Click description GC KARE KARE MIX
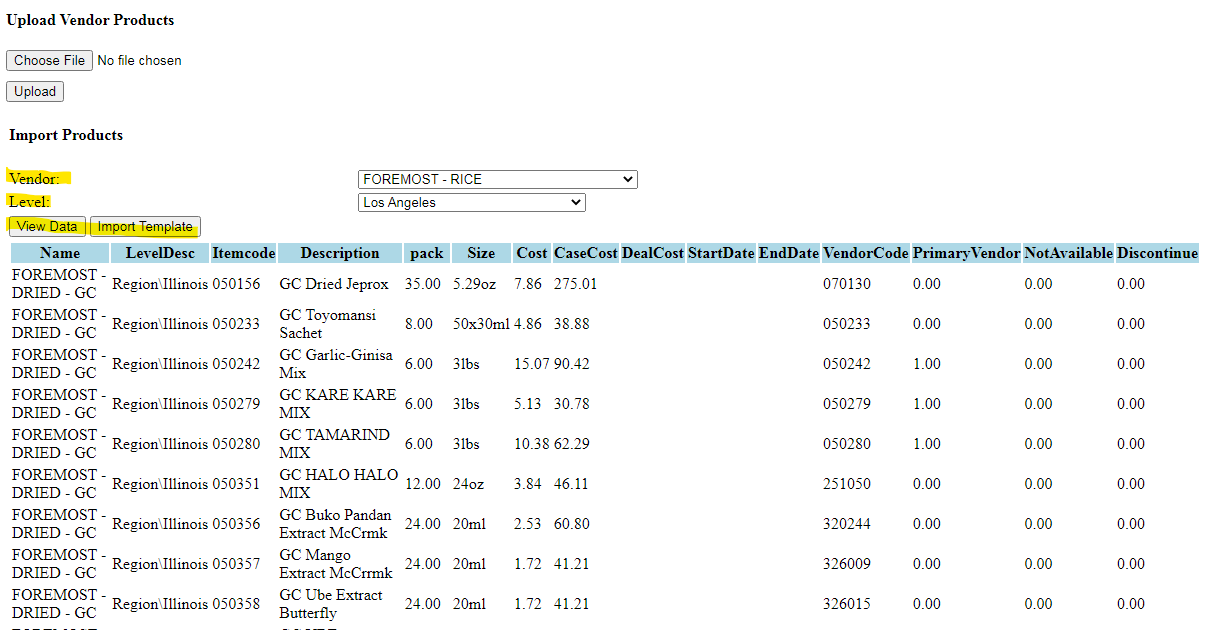This screenshot has height=630, width=1209. coord(338,404)
